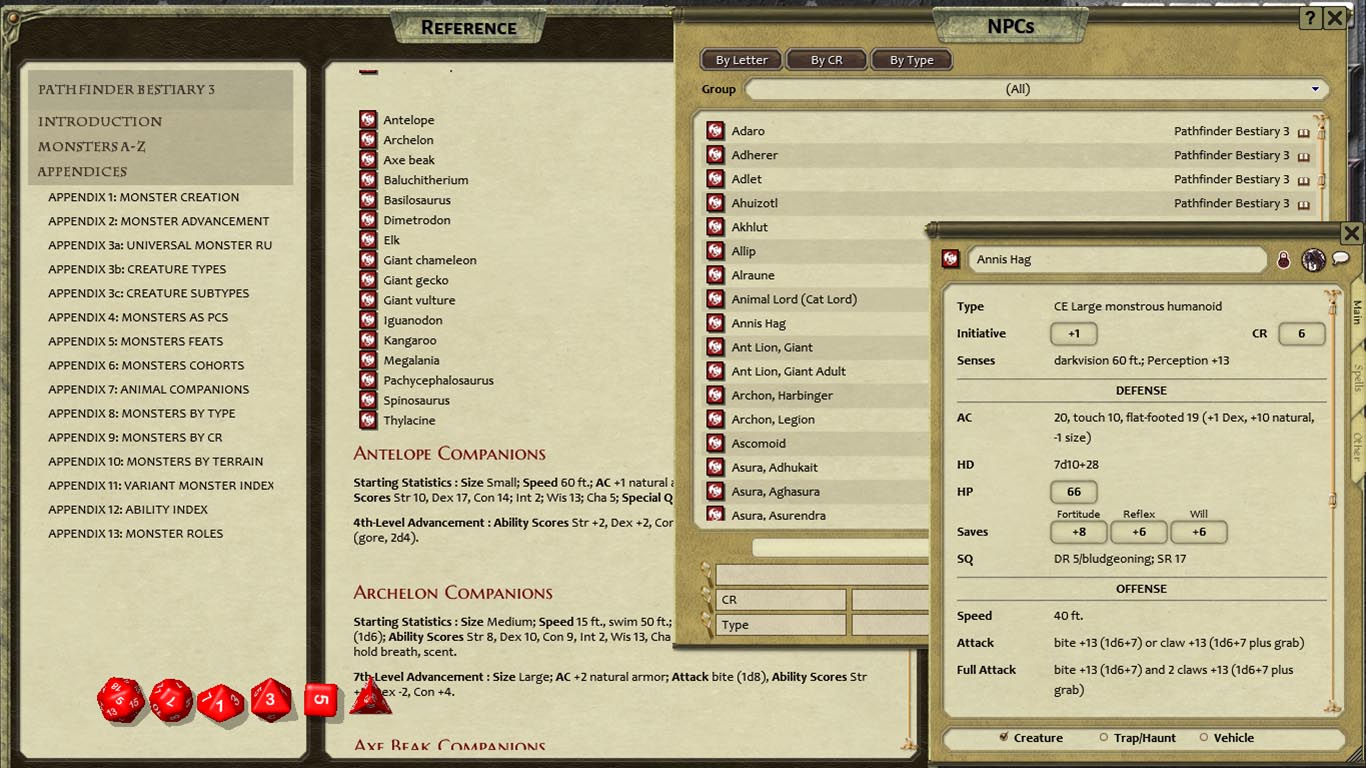Select the Vehicle radio button
The height and width of the screenshot is (768, 1366).
(x=1202, y=738)
